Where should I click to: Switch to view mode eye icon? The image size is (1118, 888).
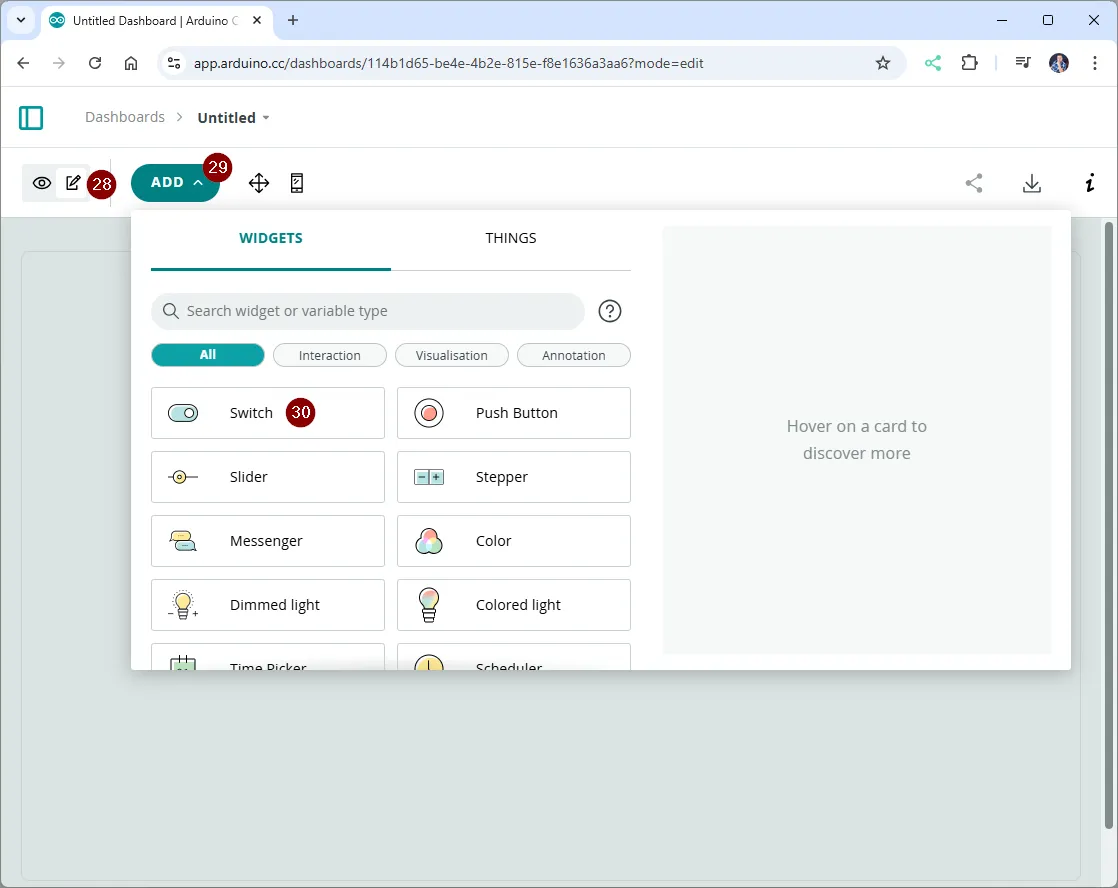(x=42, y=183)
